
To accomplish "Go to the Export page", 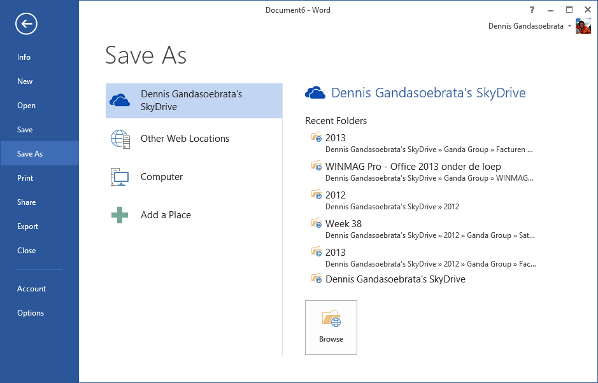I will pos(27,226).
